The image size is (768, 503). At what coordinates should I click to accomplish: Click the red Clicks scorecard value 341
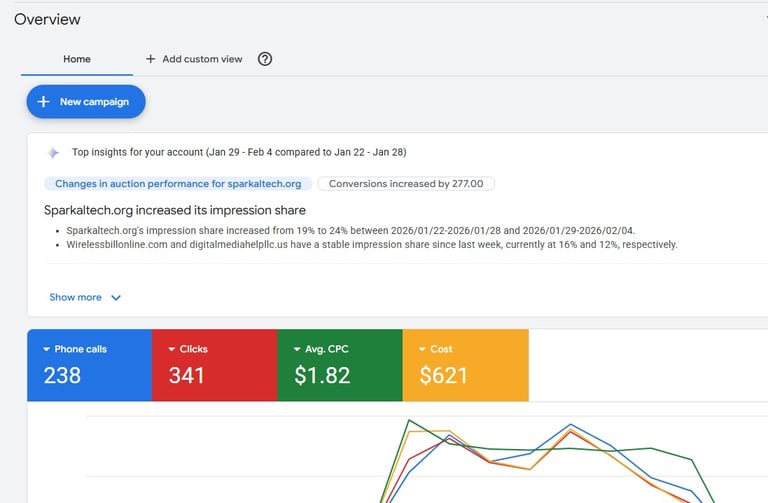[x=187, y=376]
